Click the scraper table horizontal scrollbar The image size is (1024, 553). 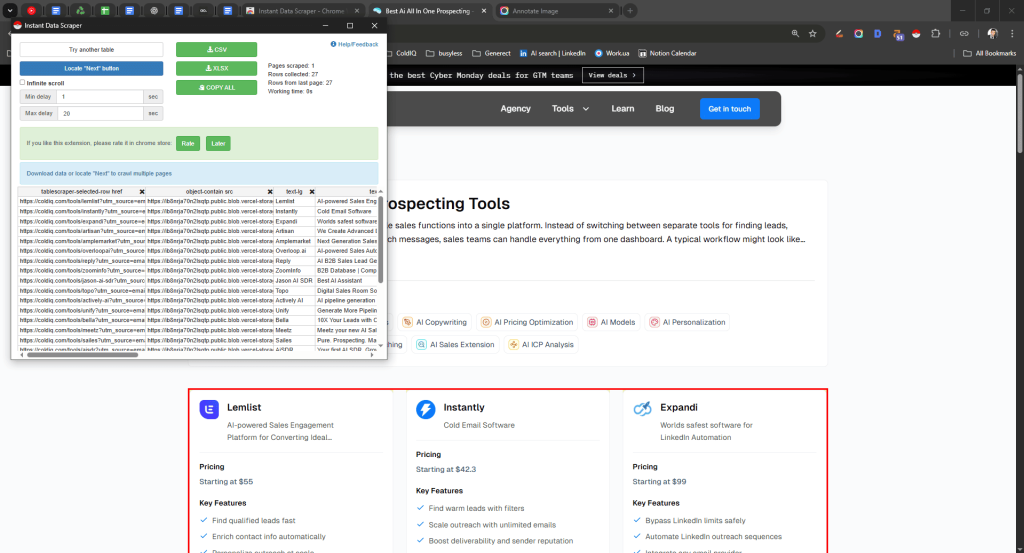click(x=83, y=355)
